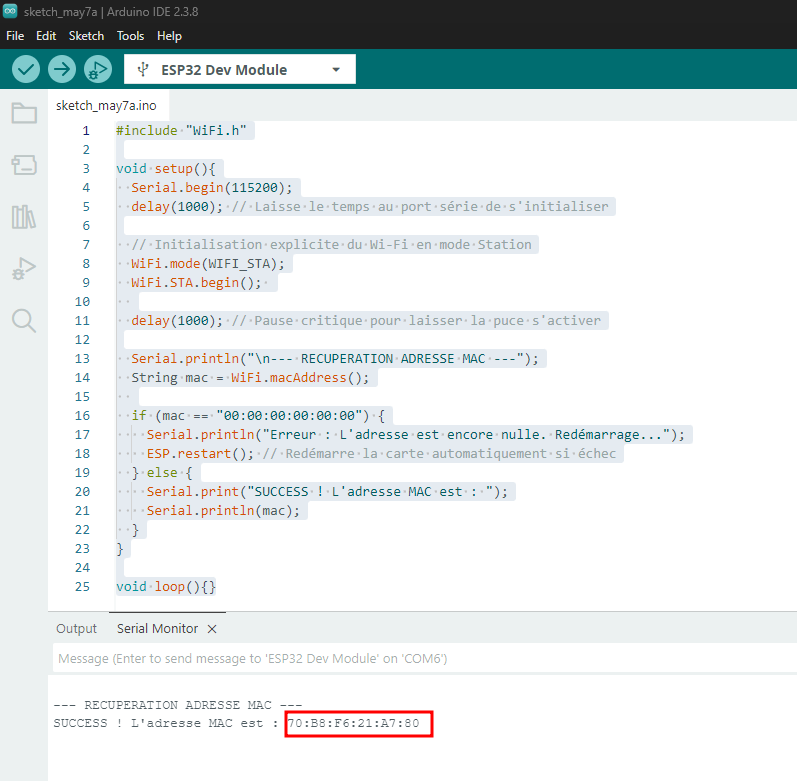Image resolution: width=797 pixels, height=781 pixels.
Task: Open the Library Manager sidebar icon
Action: click(x=24, y=217)
